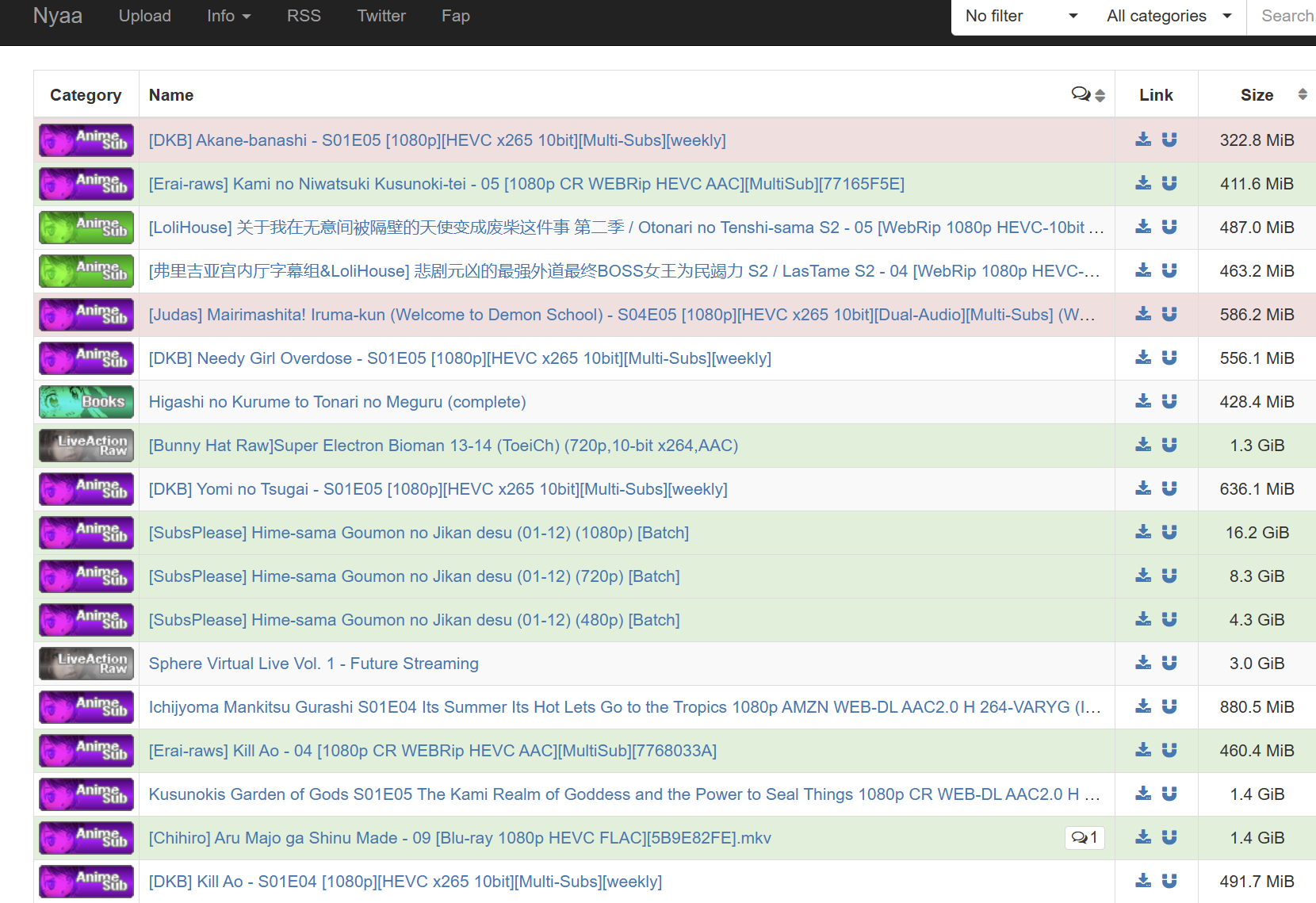Open DKB Yomi no Tsugai S01E05 torrent page

pos(438,489)
